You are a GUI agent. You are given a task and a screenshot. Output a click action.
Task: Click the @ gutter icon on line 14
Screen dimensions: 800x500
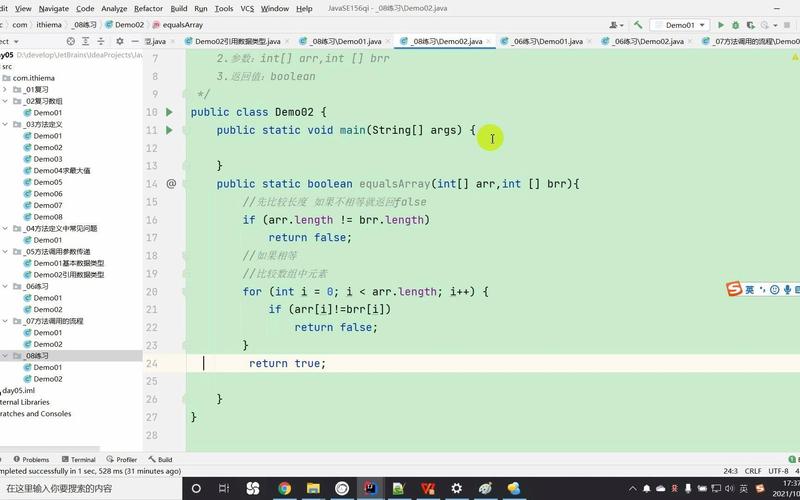point(171,183)
